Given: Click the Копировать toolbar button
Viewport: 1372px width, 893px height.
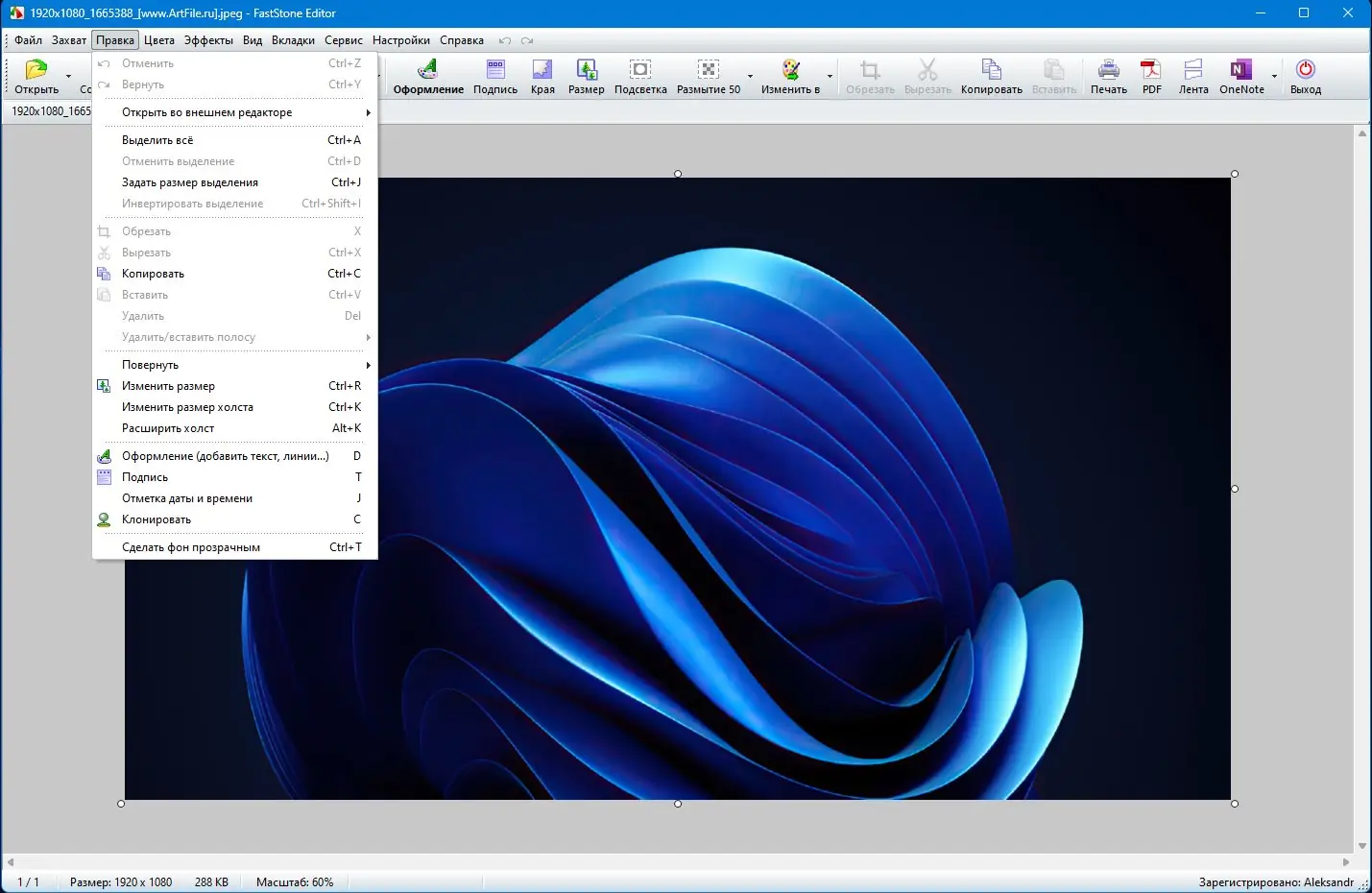Looking at the screenshot, I should [x=991, y=76].
